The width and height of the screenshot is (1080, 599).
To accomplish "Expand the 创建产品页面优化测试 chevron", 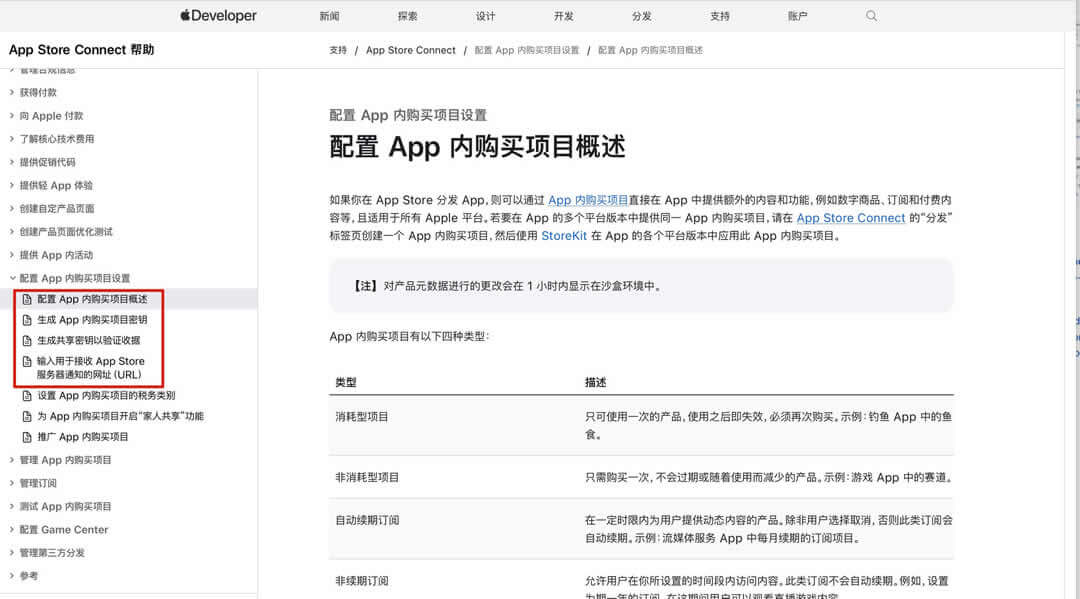I will pos(12,232).
